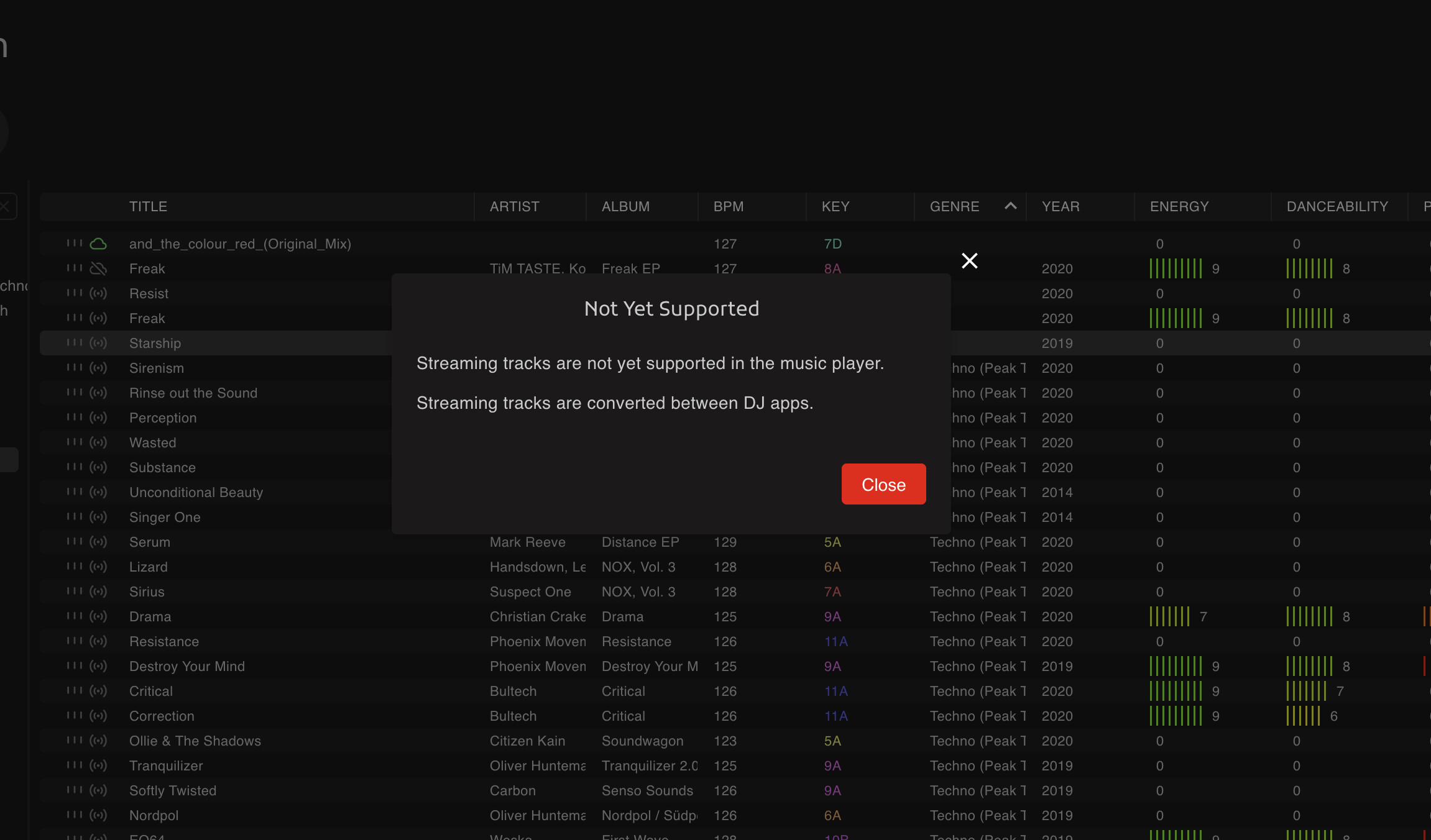This screenshot has width=1431, height=840.
Task: Click the Title column header
Action: pos(148,206)
